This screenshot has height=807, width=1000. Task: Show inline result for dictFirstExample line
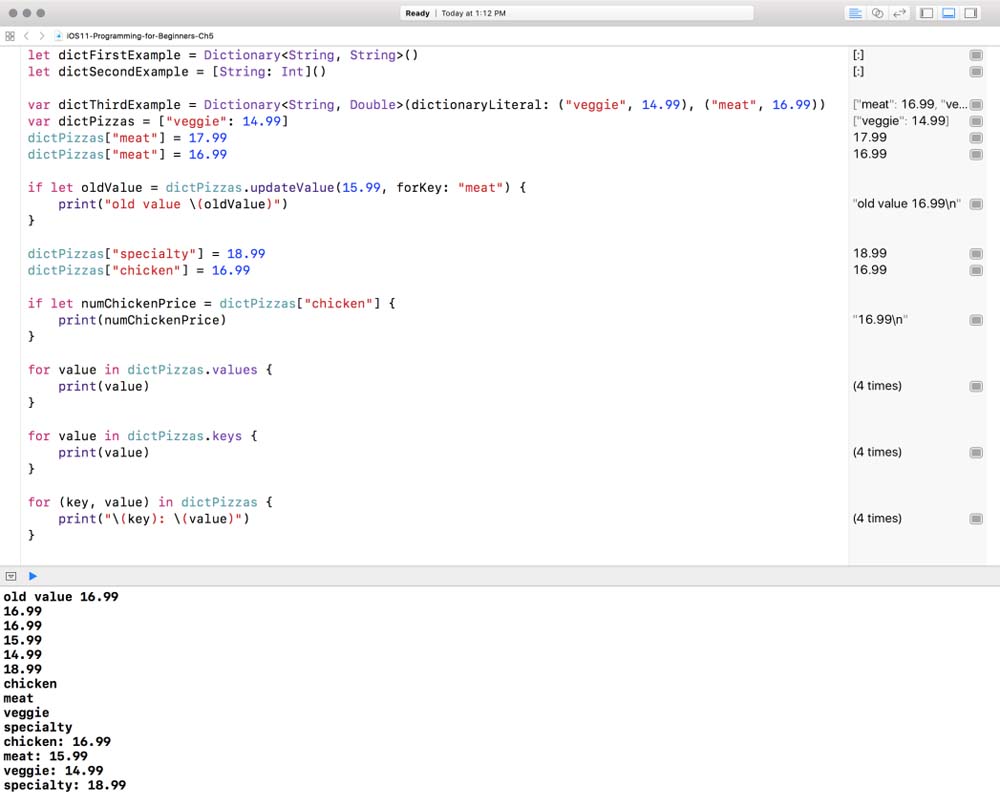coord(976,56)
